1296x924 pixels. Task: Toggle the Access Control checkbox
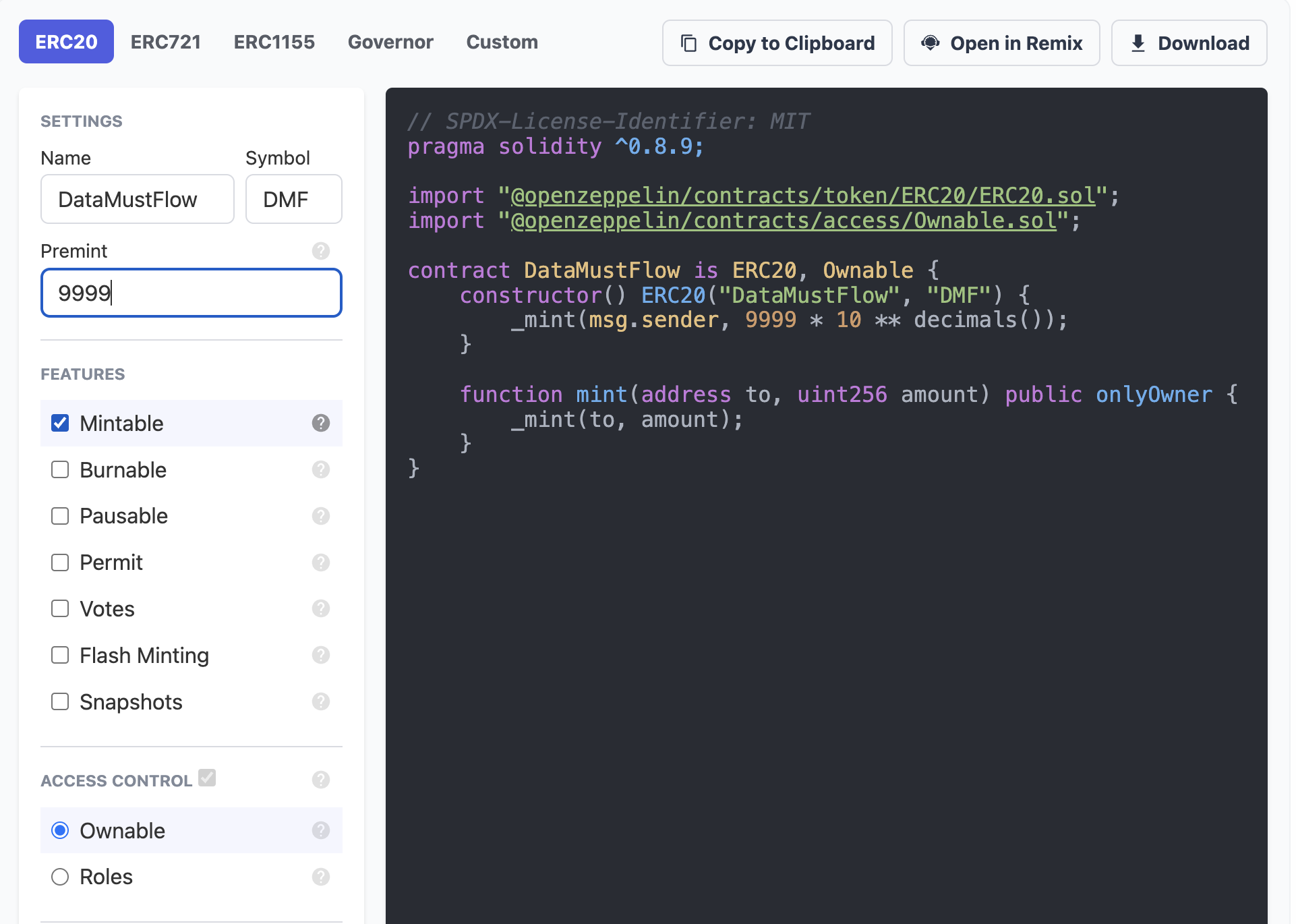pyautogui.click(x=207, y=778)
